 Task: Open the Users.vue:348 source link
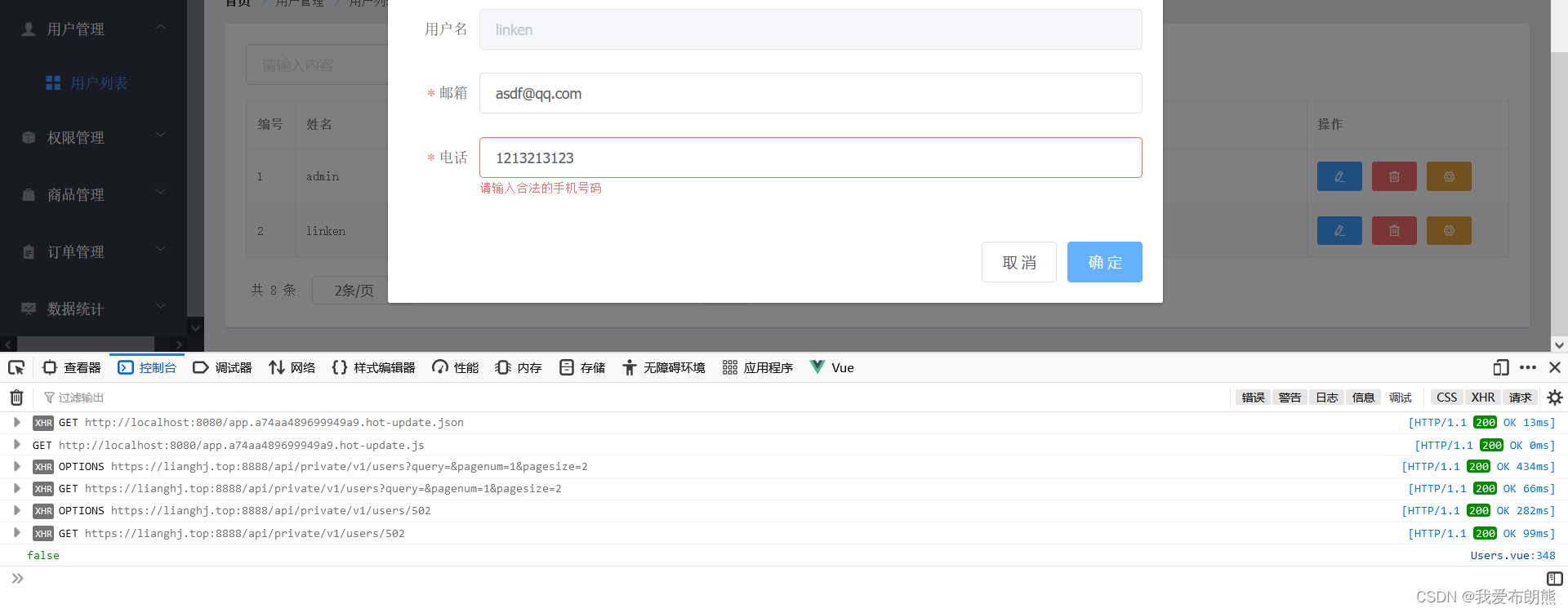[1512, 555]
